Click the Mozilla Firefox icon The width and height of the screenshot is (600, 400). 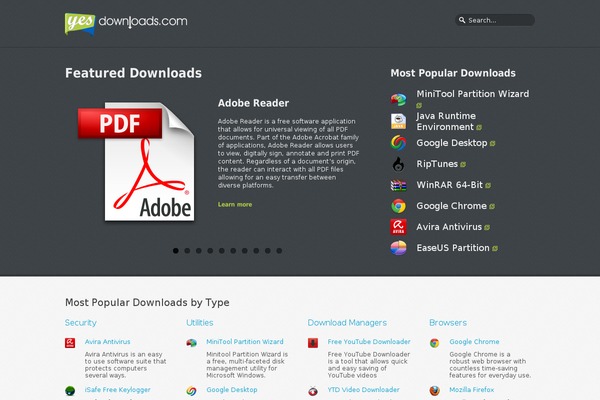point(434,391)
